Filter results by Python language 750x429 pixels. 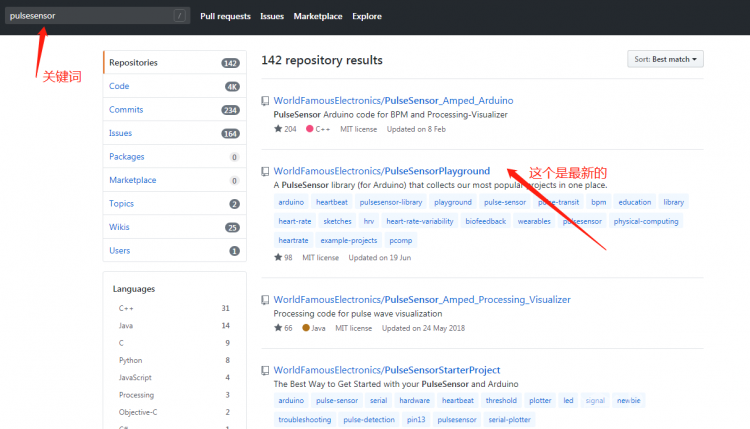pyautogui.click(x=175, y=360)
